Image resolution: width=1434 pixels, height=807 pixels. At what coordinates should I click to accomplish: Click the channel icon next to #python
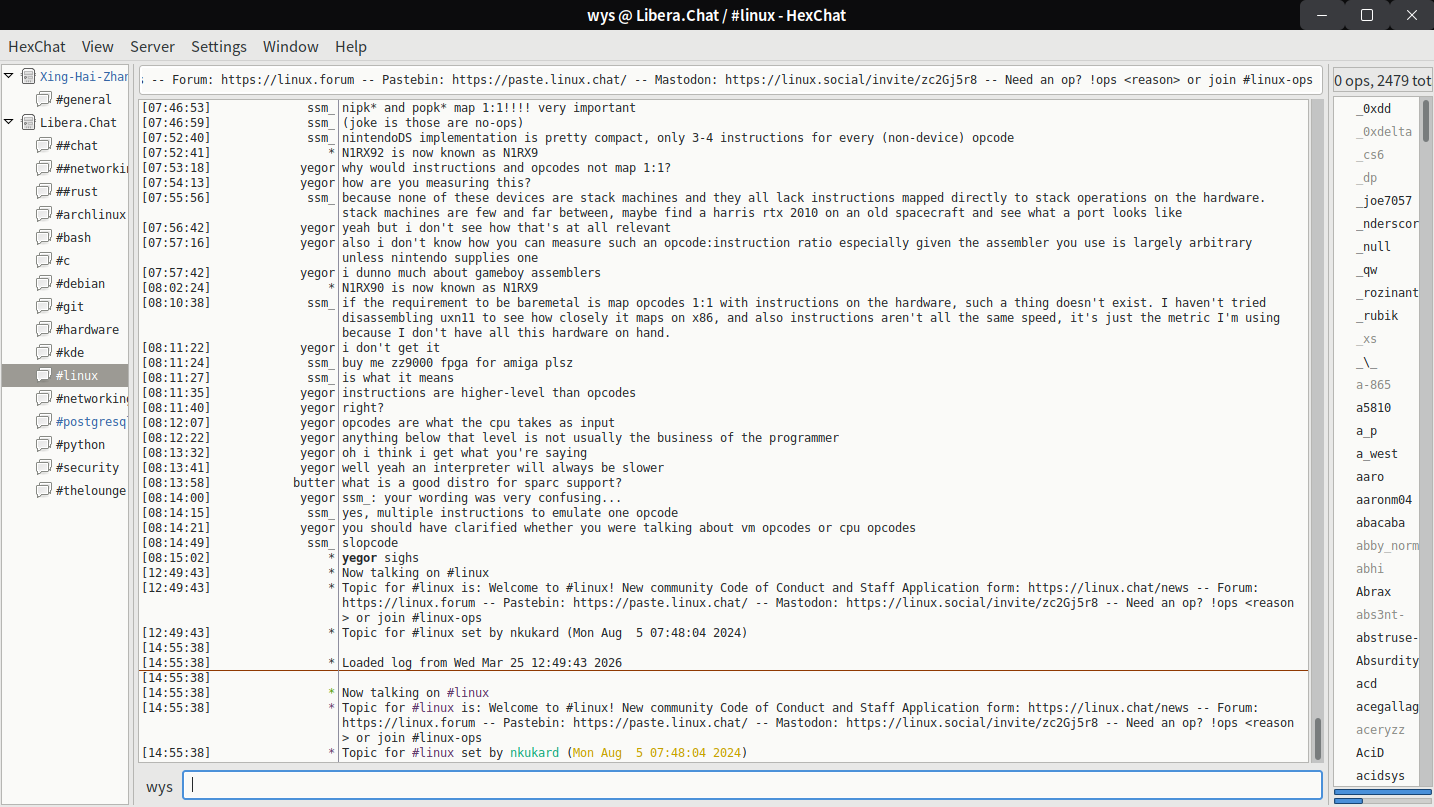[43, 445]
